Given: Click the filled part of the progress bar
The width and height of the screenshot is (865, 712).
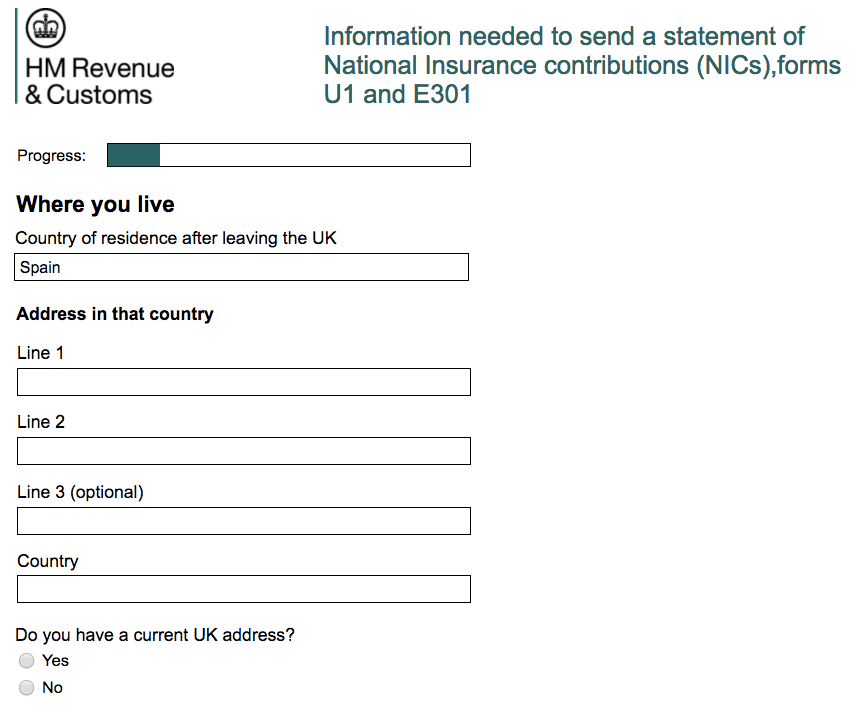Looking at the screenshot, I should [x=133, y=155].
